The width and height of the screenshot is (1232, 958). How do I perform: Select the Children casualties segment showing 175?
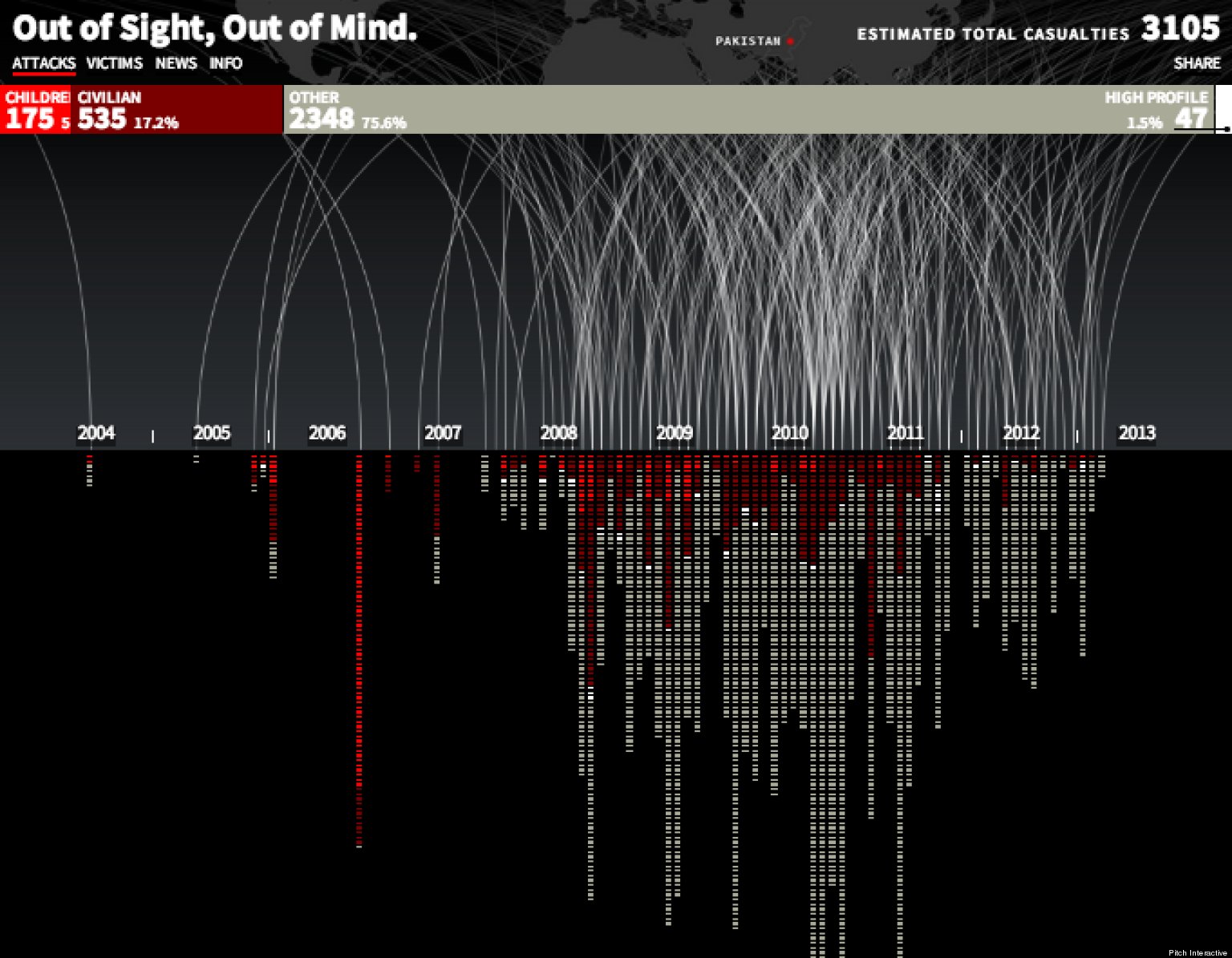click(35, 110)
